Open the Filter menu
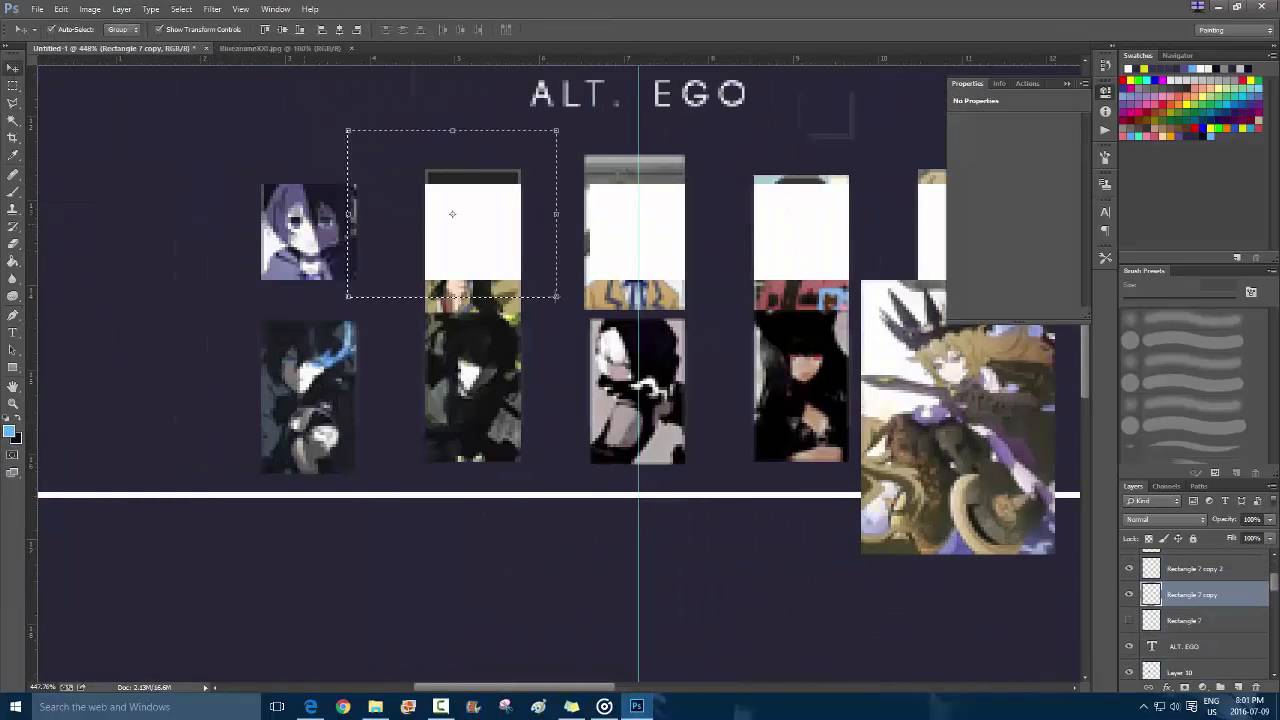Viewport: 1280px width, 720px height. click(x=212, y=9)
